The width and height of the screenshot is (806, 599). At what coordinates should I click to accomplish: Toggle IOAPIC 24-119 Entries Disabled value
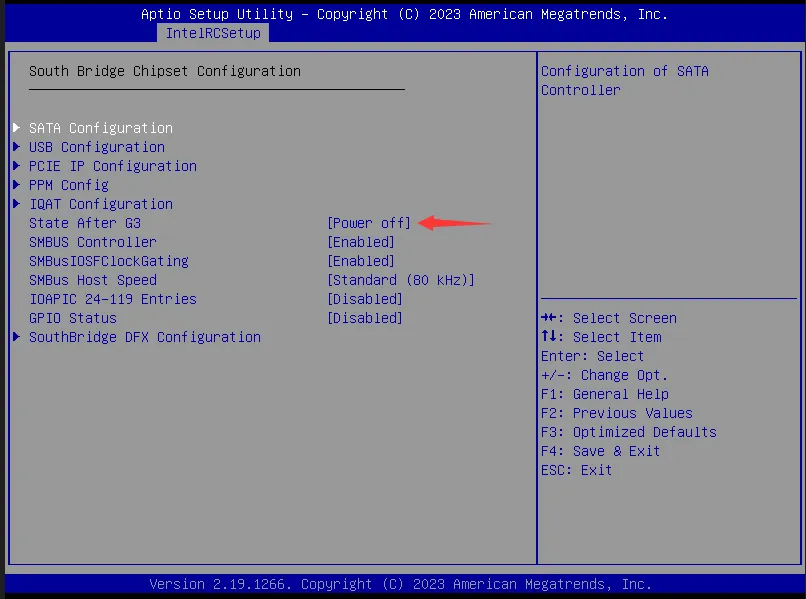click(x=365, y=299)
